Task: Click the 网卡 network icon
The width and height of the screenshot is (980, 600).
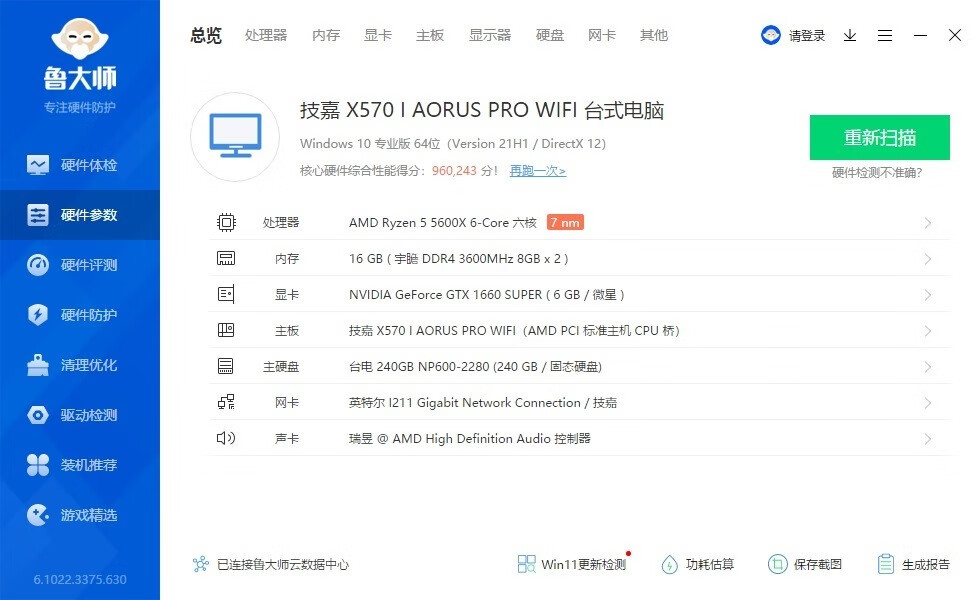Action: point(226,402)
